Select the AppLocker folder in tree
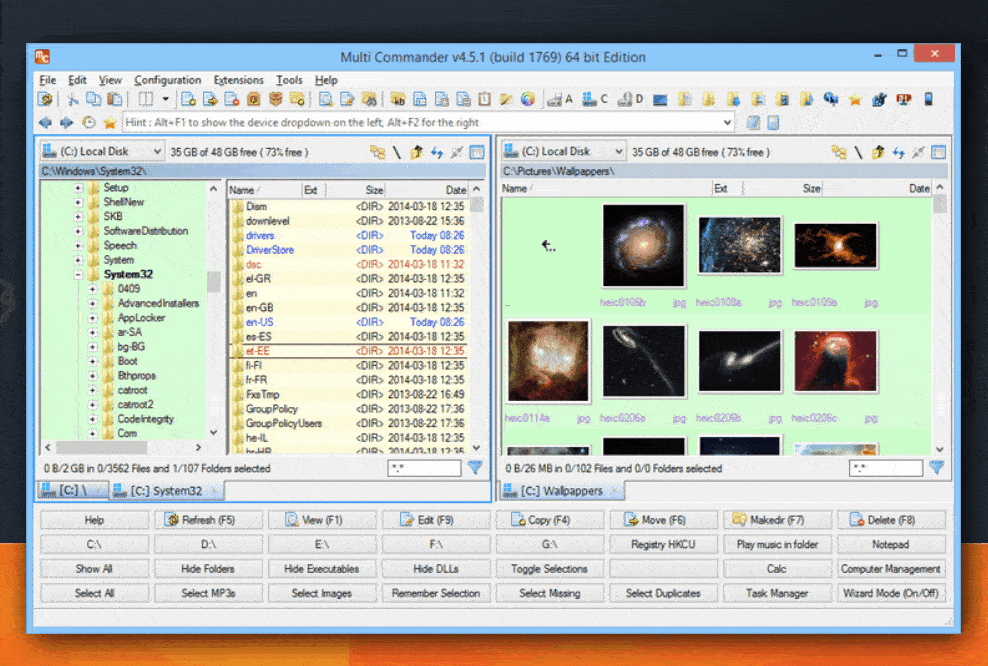Screen dimensions: 988x666 click(141, 318)
